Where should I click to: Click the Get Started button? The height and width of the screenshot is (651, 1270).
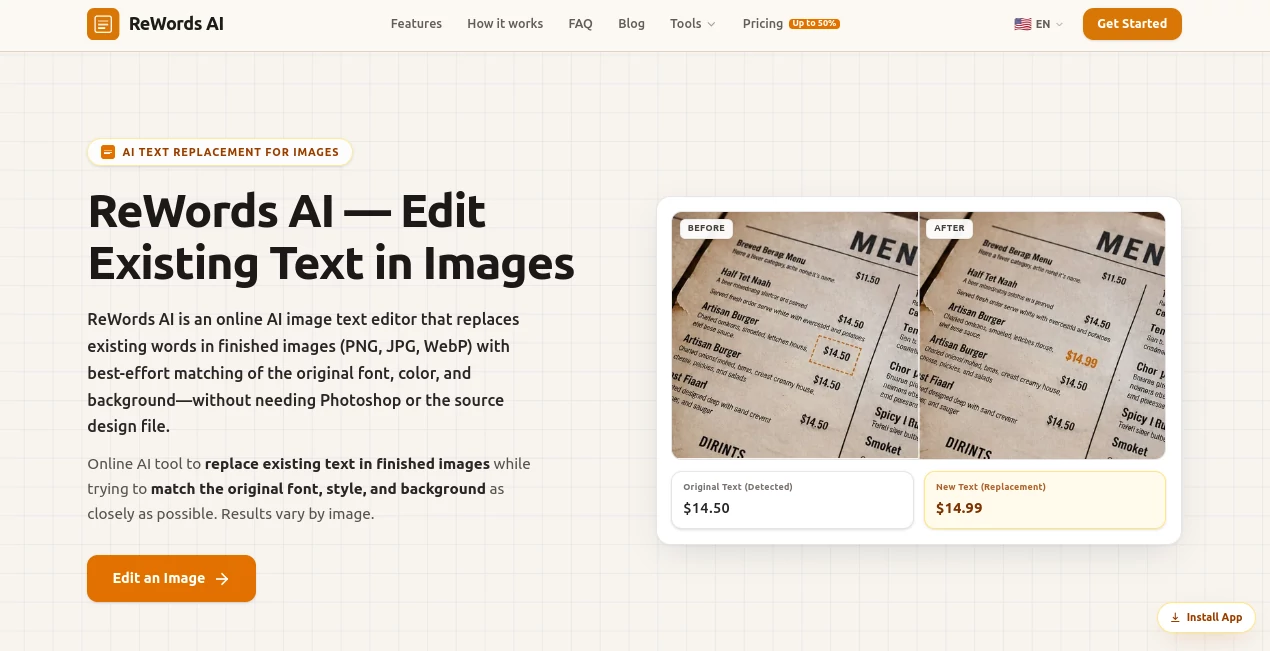pyautogui.click(x=1132, y=24)
